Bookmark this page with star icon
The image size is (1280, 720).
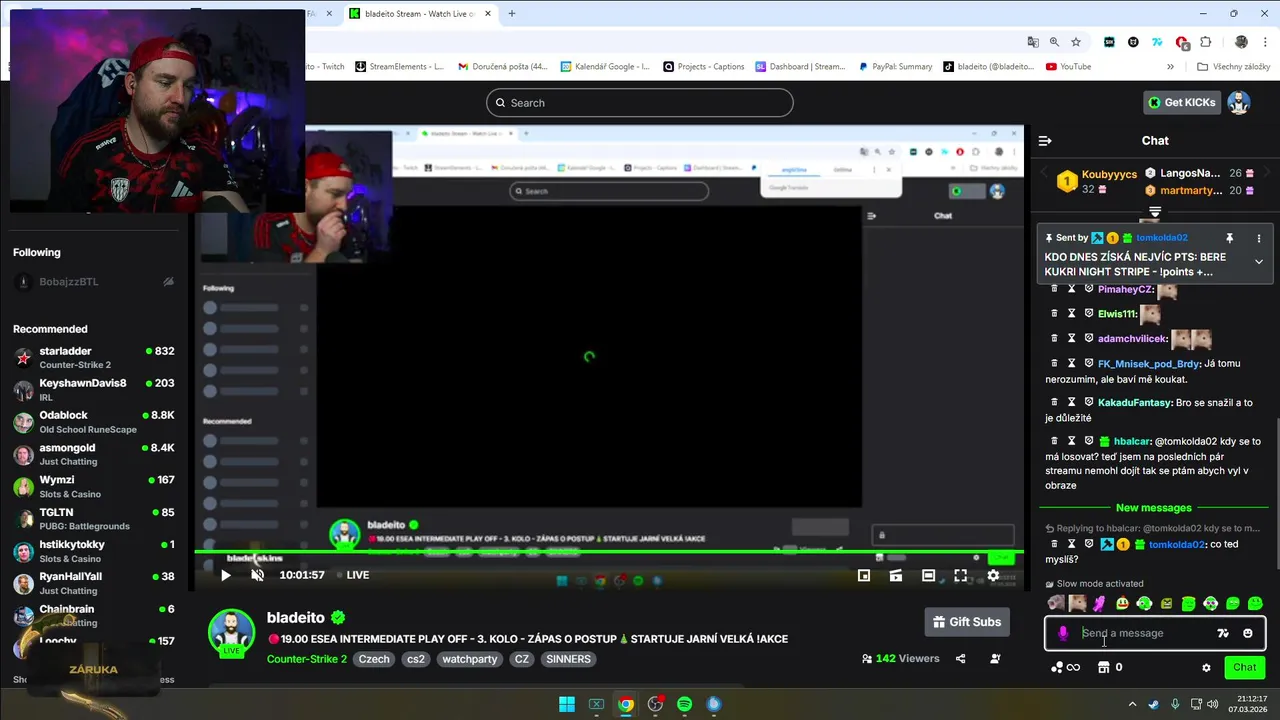1076,42
